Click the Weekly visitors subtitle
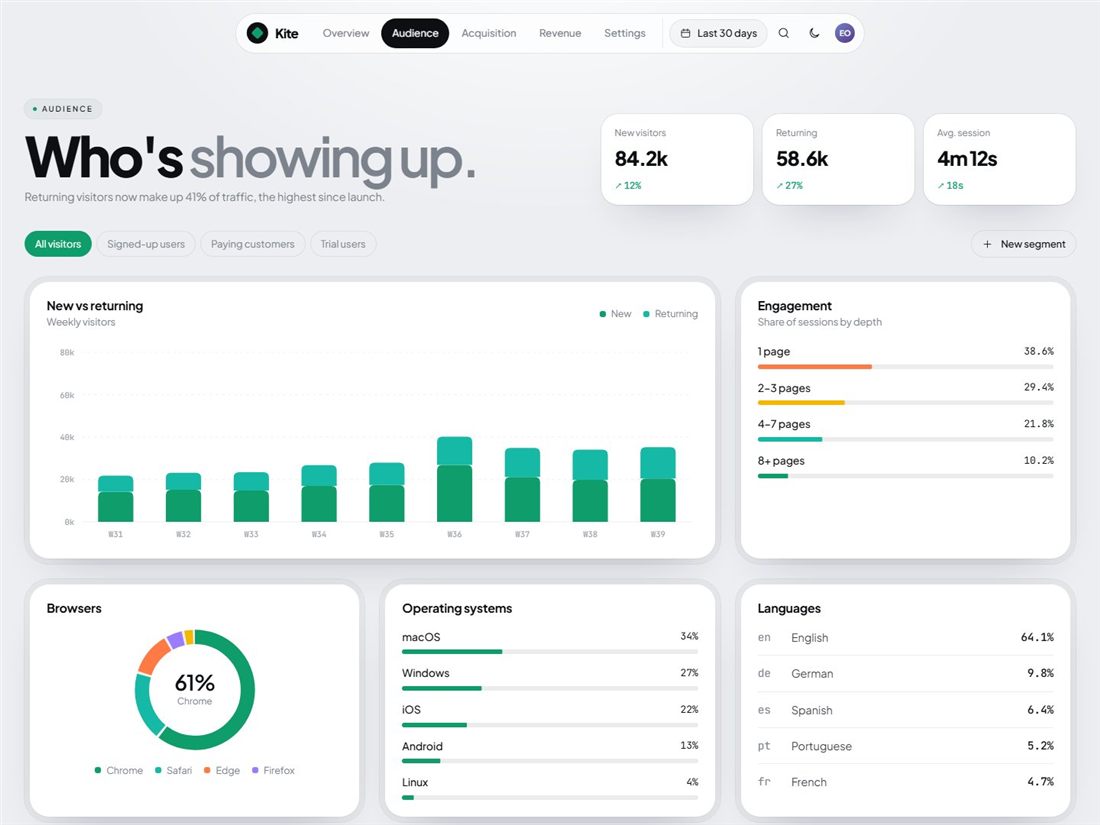Viewport: 1100px width, 825px height. (x=81, y=322)
